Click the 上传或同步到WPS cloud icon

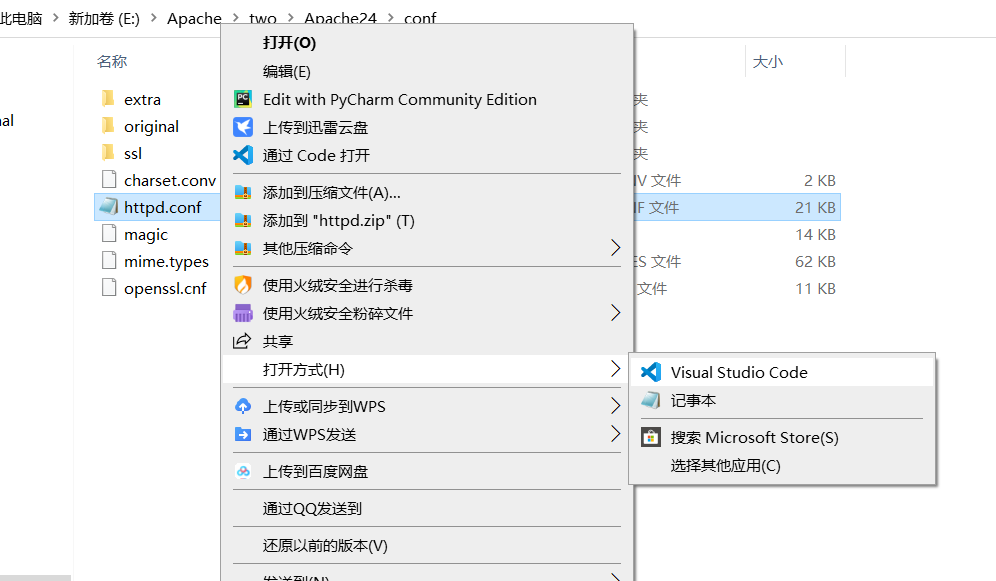(243, 407)
